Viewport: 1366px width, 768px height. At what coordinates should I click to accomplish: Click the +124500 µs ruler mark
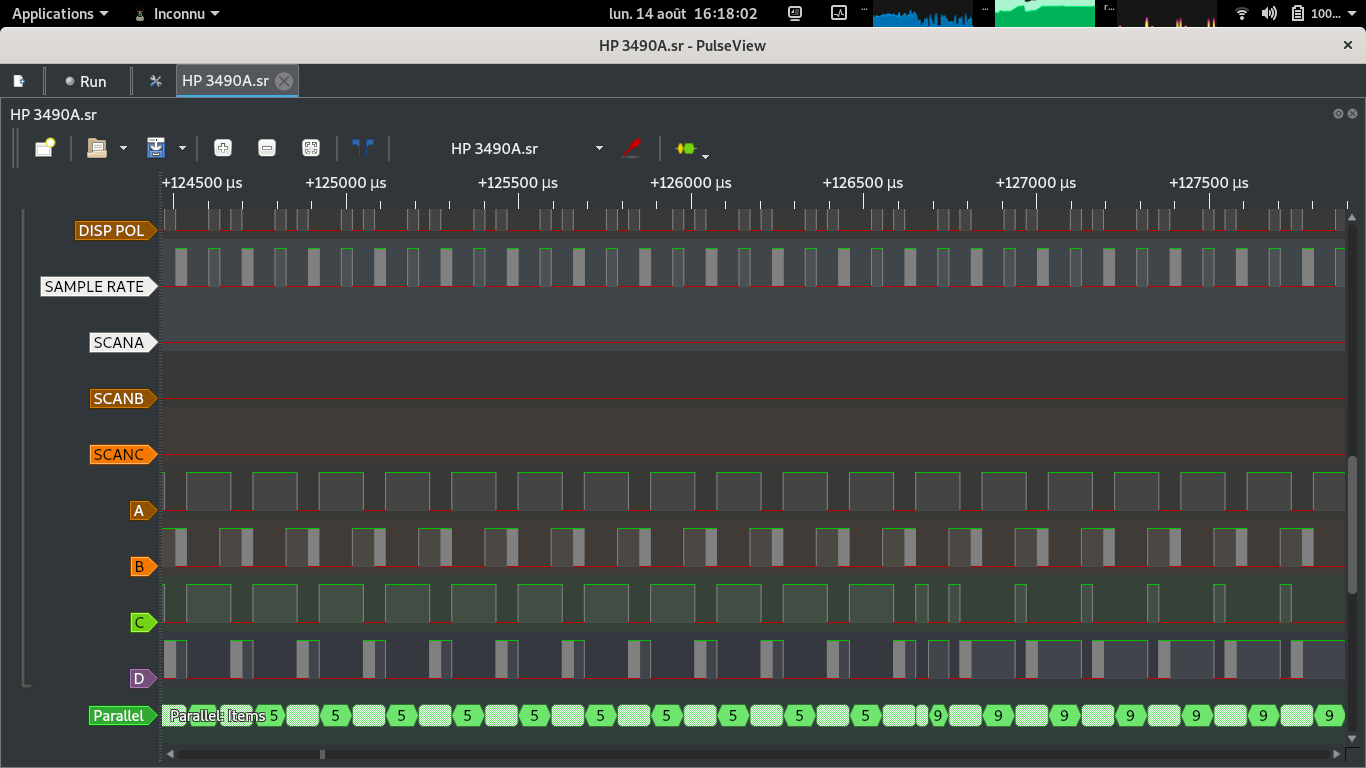pyautogui.click(x=202, y=183)
